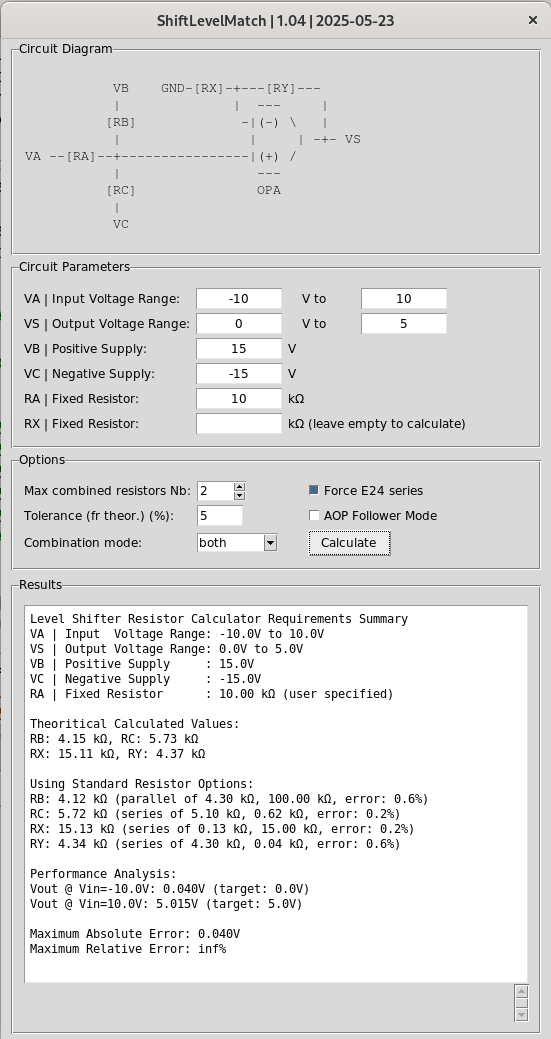
Task: Click the RB parallel resistor result line
Action: [x=229, y=798]
